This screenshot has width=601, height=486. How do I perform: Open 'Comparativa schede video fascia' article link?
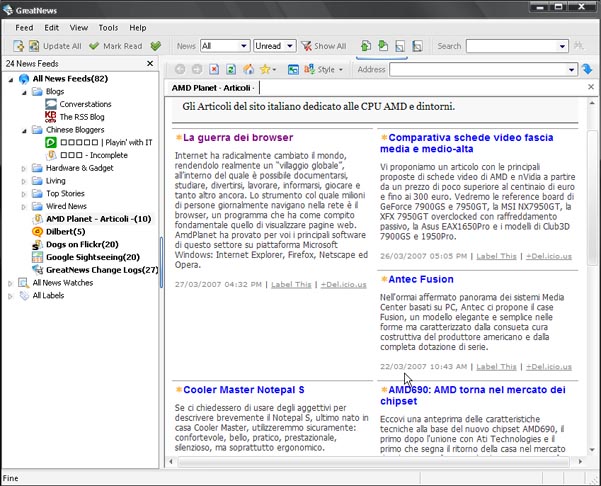[x=466, y=143]
